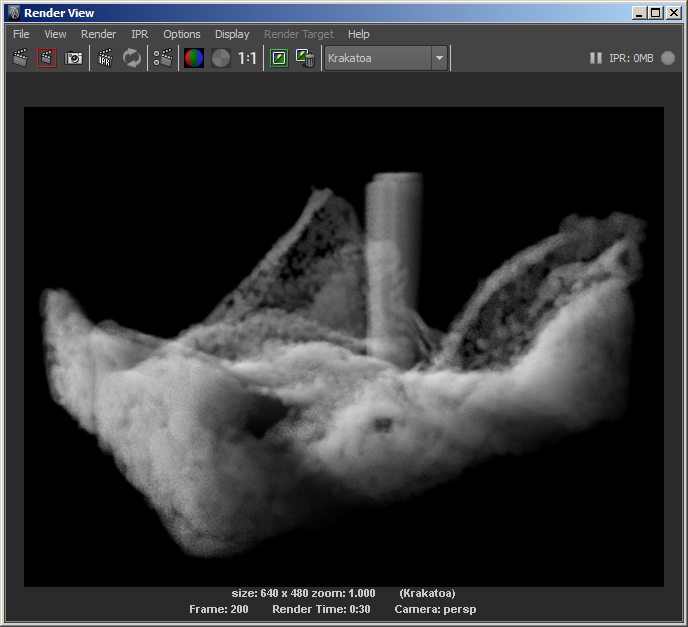This screenshot has width=688, height=627.
Task: Pause IPR tuning with the pause button
Action: click(x=595, y=58)
